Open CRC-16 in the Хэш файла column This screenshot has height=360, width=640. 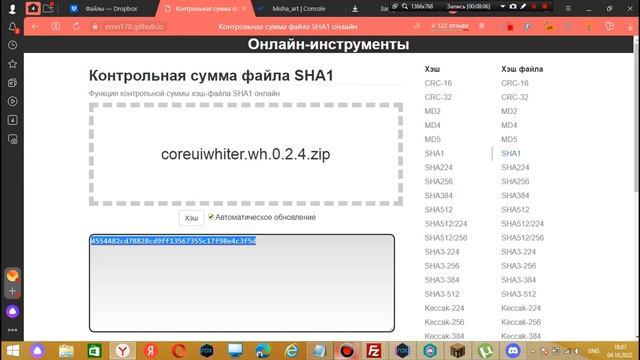pos(515,83)
